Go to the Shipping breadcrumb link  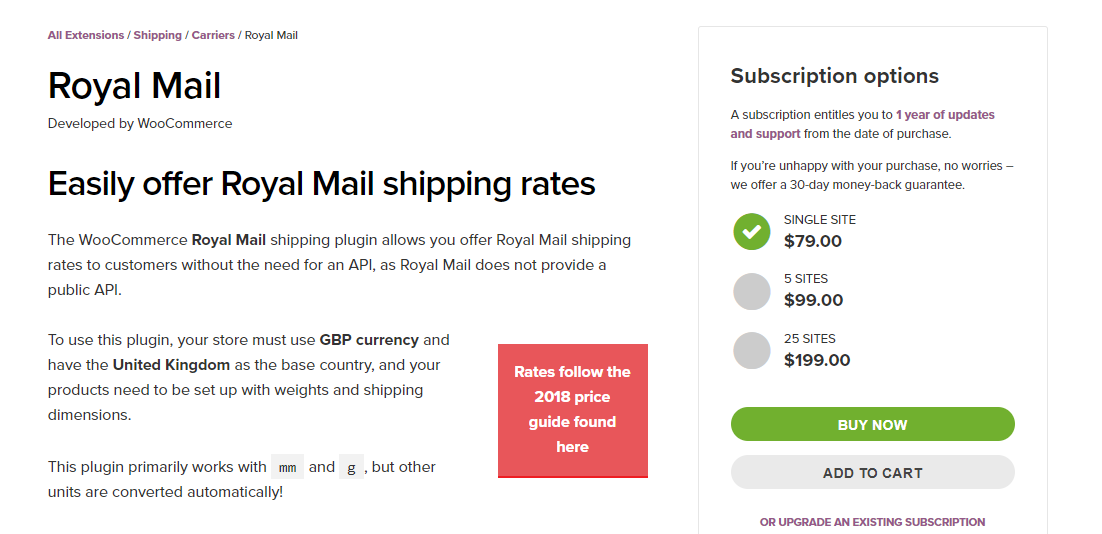point(158,35)
